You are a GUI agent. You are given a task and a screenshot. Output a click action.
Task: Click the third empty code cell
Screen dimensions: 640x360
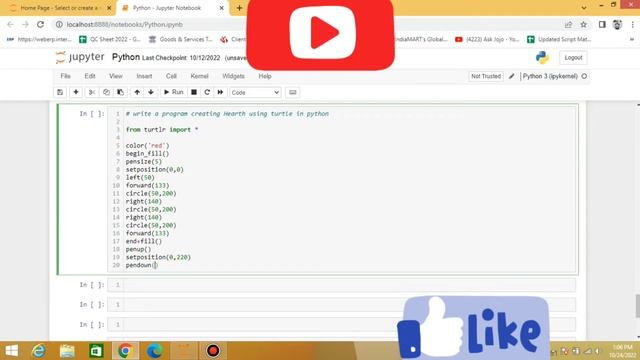pos(342,324)
